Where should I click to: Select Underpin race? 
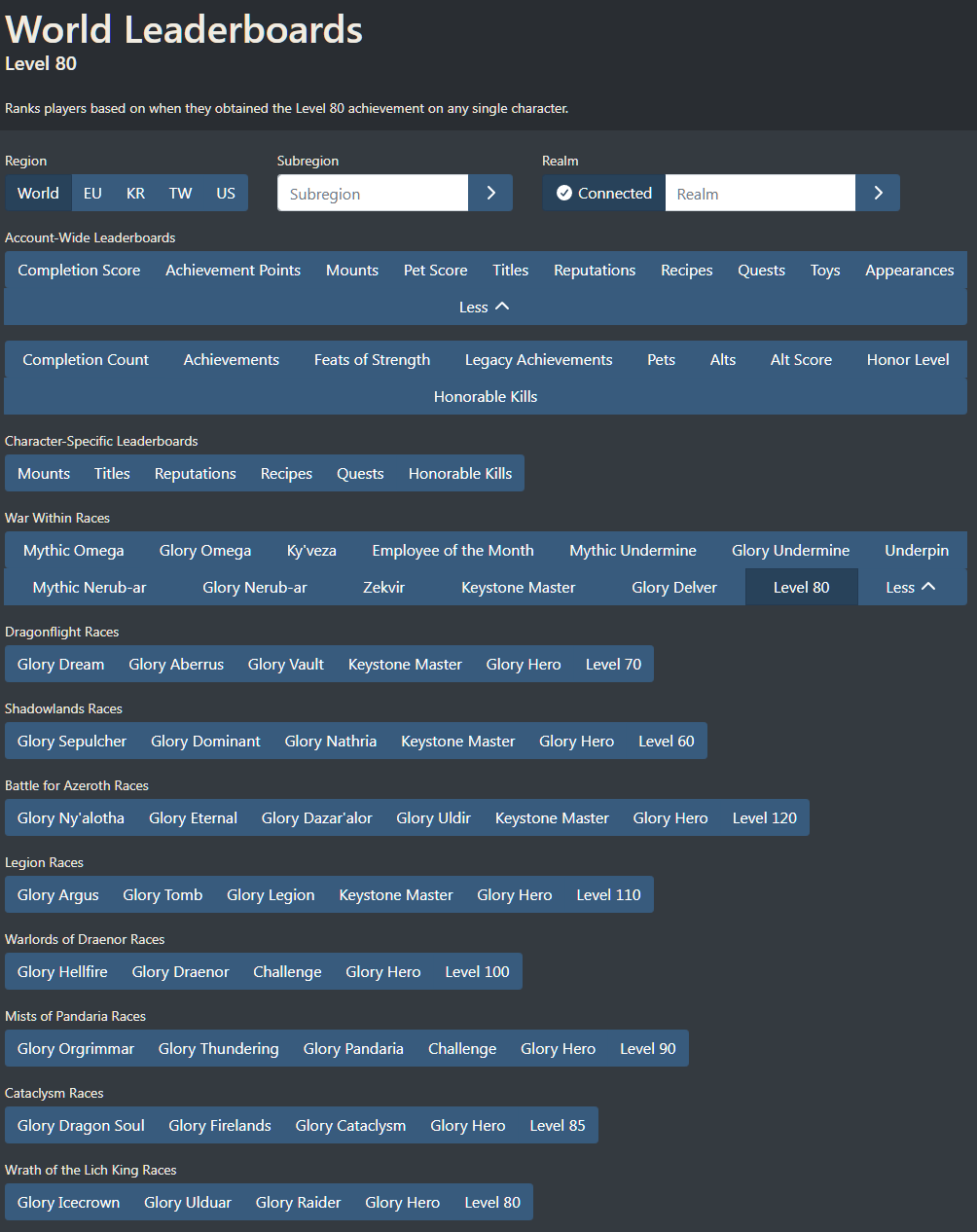917,550
